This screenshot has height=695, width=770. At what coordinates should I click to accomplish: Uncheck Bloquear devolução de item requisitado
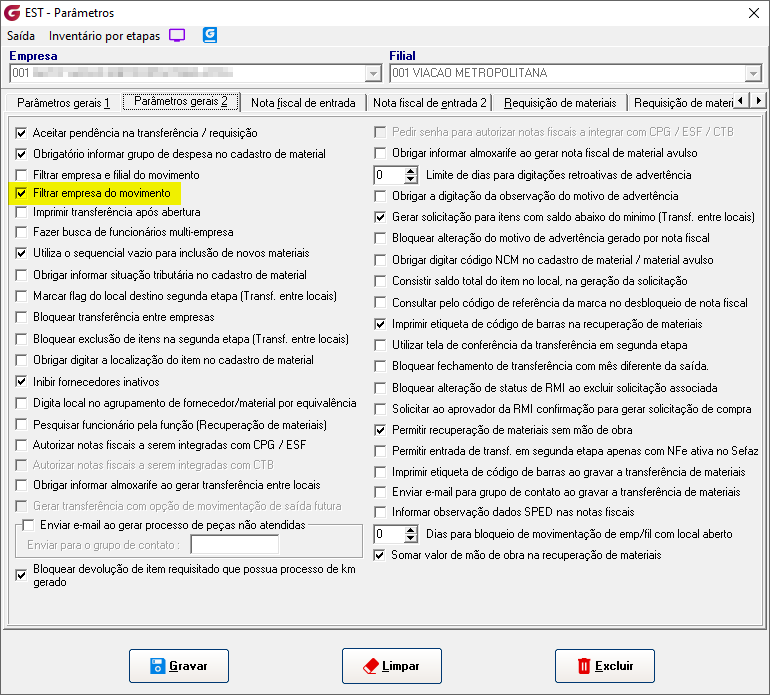click(x=21, y=575)
